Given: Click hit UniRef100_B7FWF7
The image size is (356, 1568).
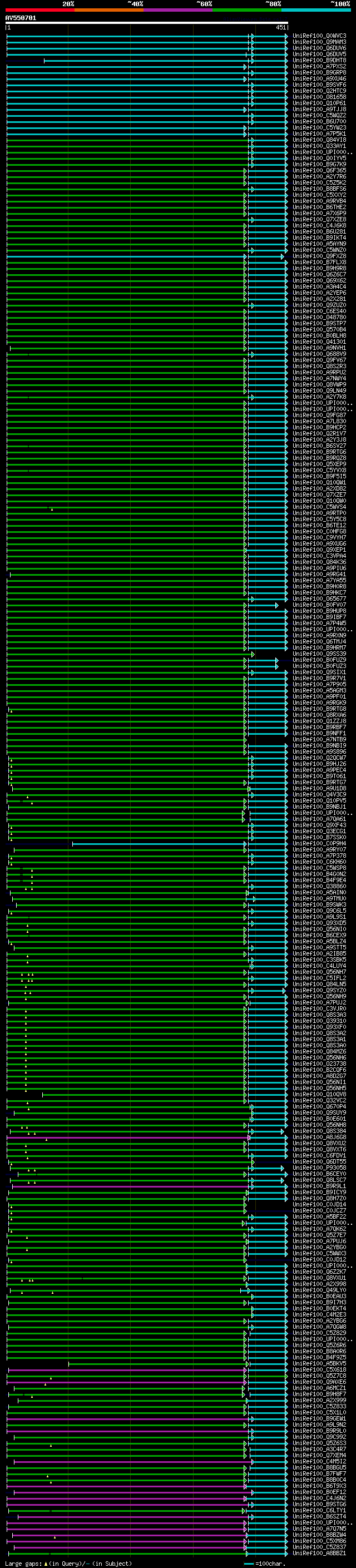Looking at the screenshot, I should click(319, 1473).
